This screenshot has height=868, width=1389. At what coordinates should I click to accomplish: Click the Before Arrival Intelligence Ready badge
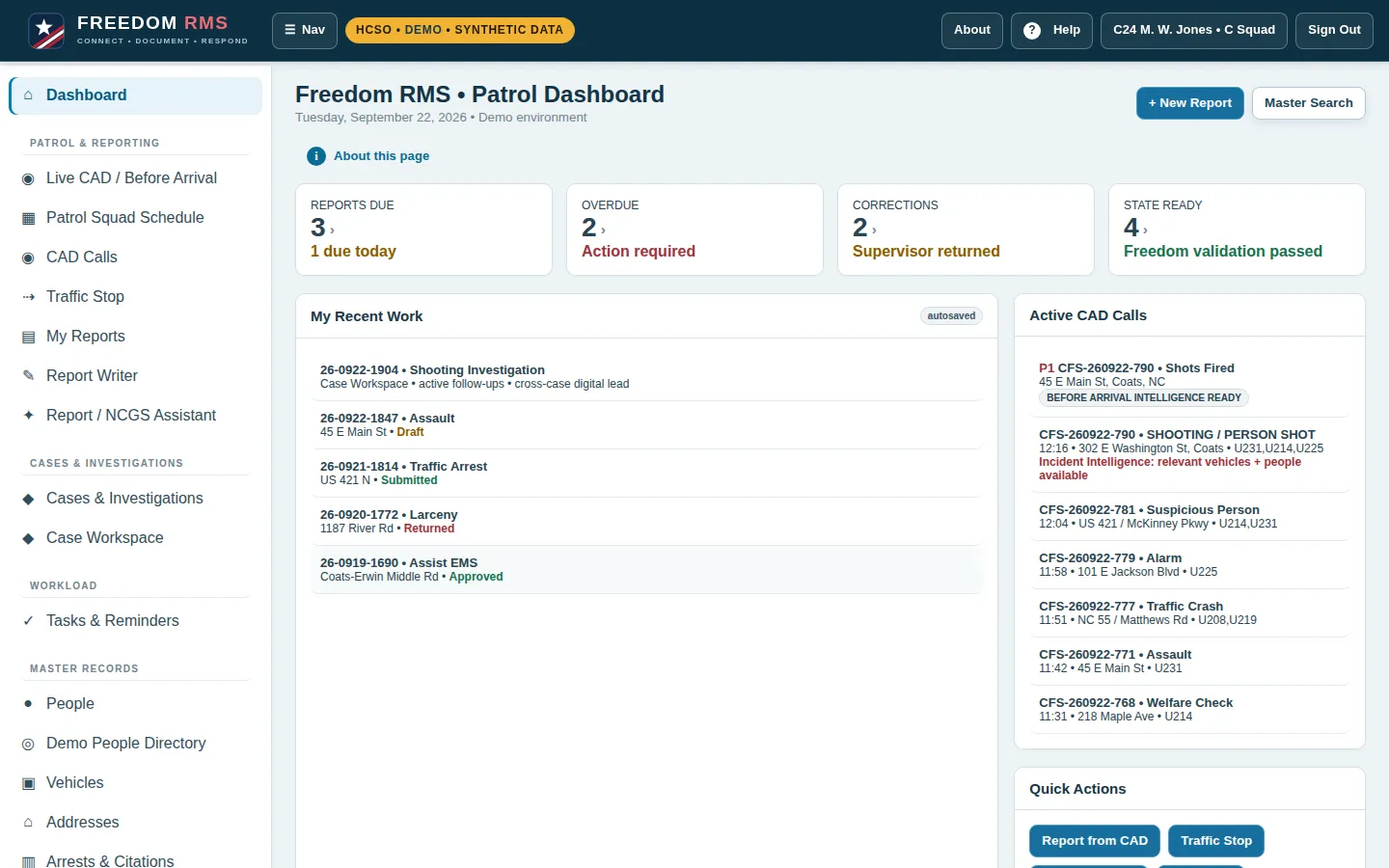tap(1144, 397)
